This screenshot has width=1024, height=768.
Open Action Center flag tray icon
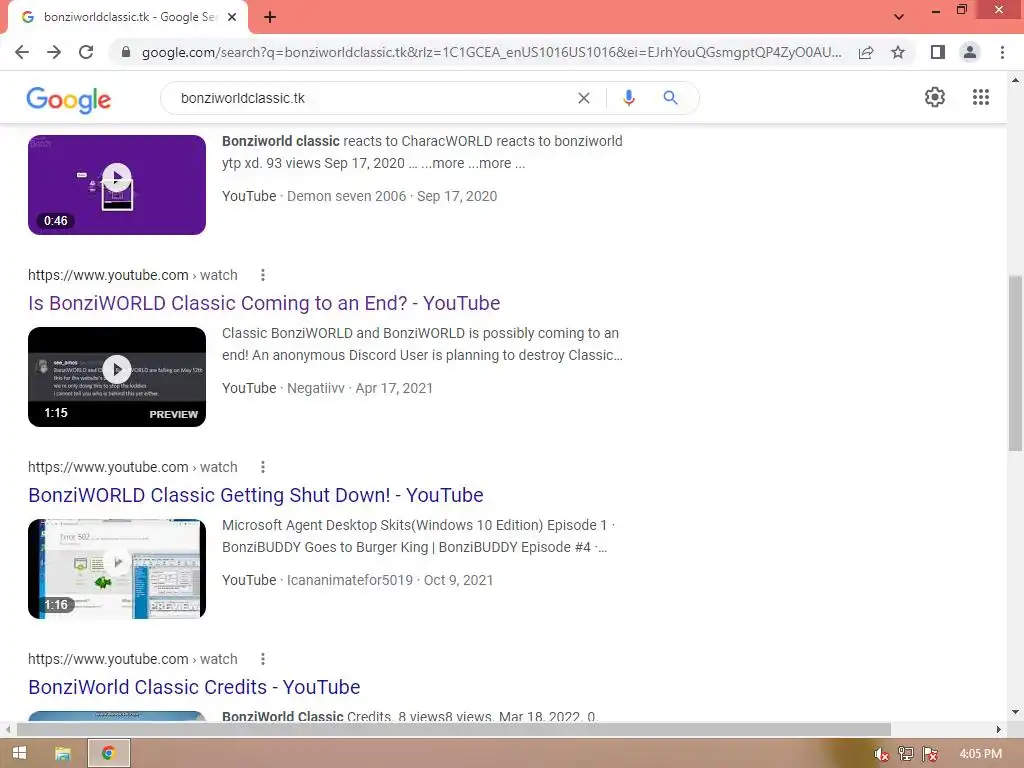[930, 754]
